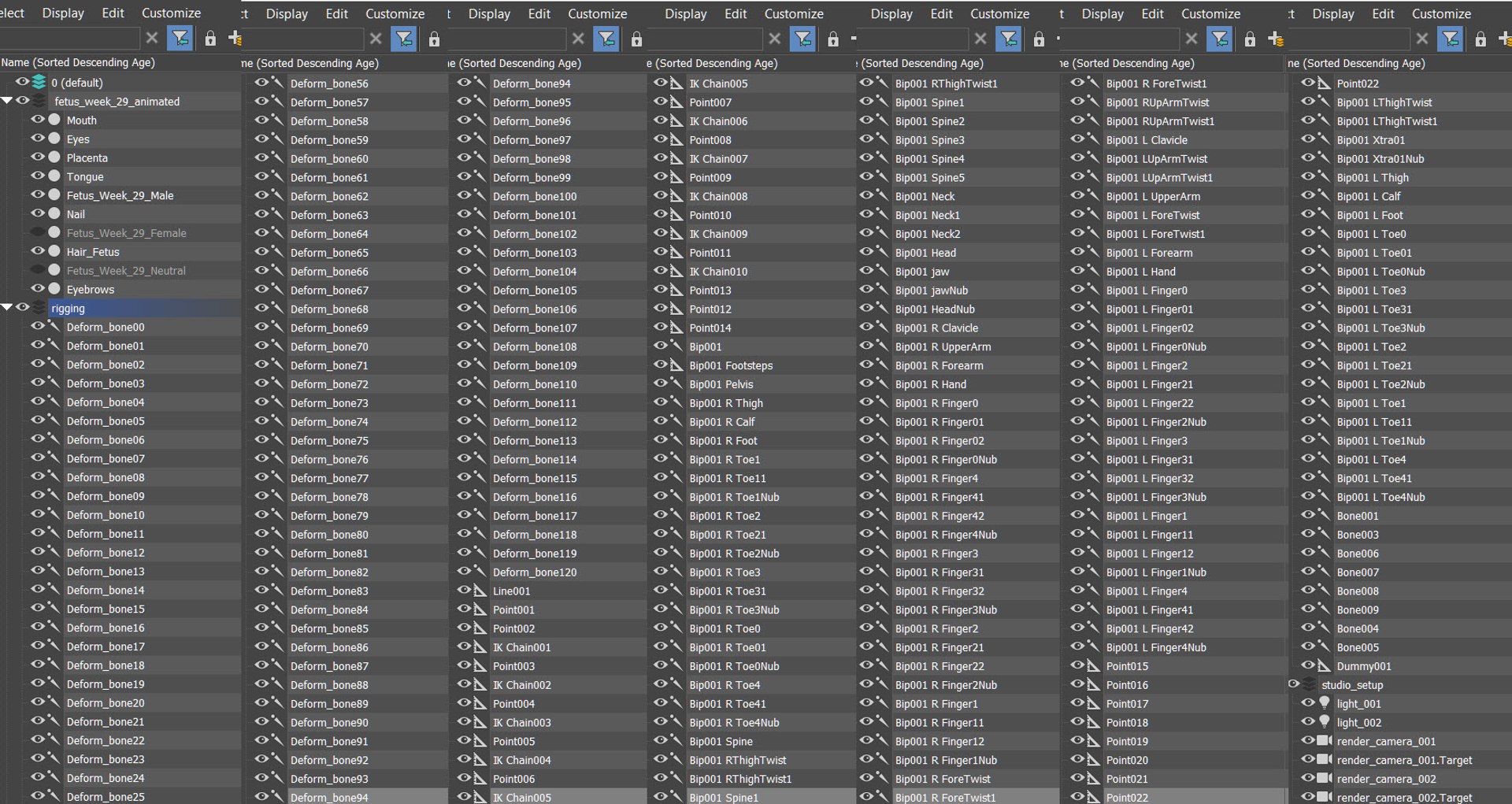Image resolution: width=1512 pixels, height=804 pixels.
Task: Click the layer icon beside studio_setup
Action: click(1309, 684)
